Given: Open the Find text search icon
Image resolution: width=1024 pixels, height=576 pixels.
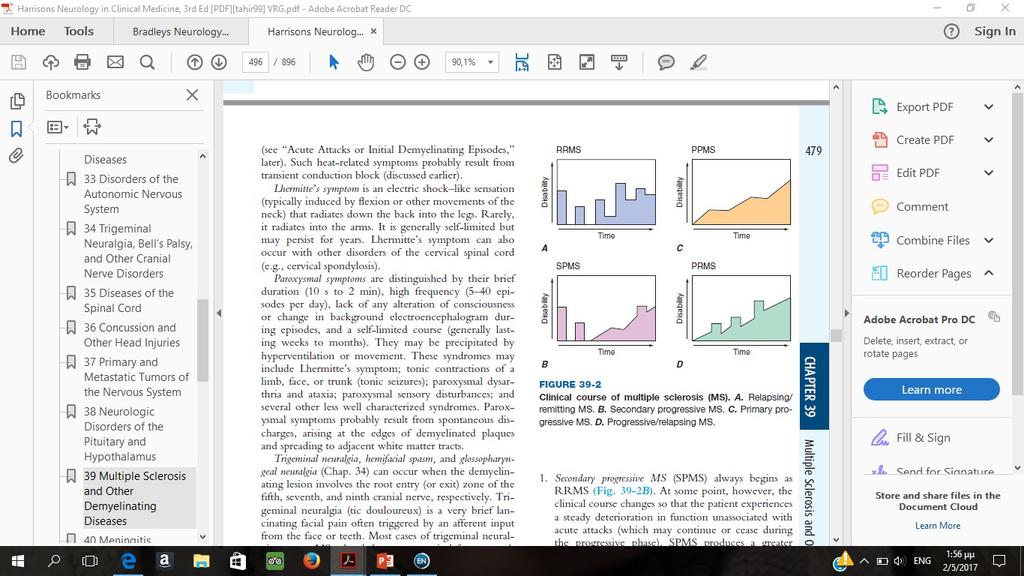Looking at the screenshot, I should (x=148, y=62).
